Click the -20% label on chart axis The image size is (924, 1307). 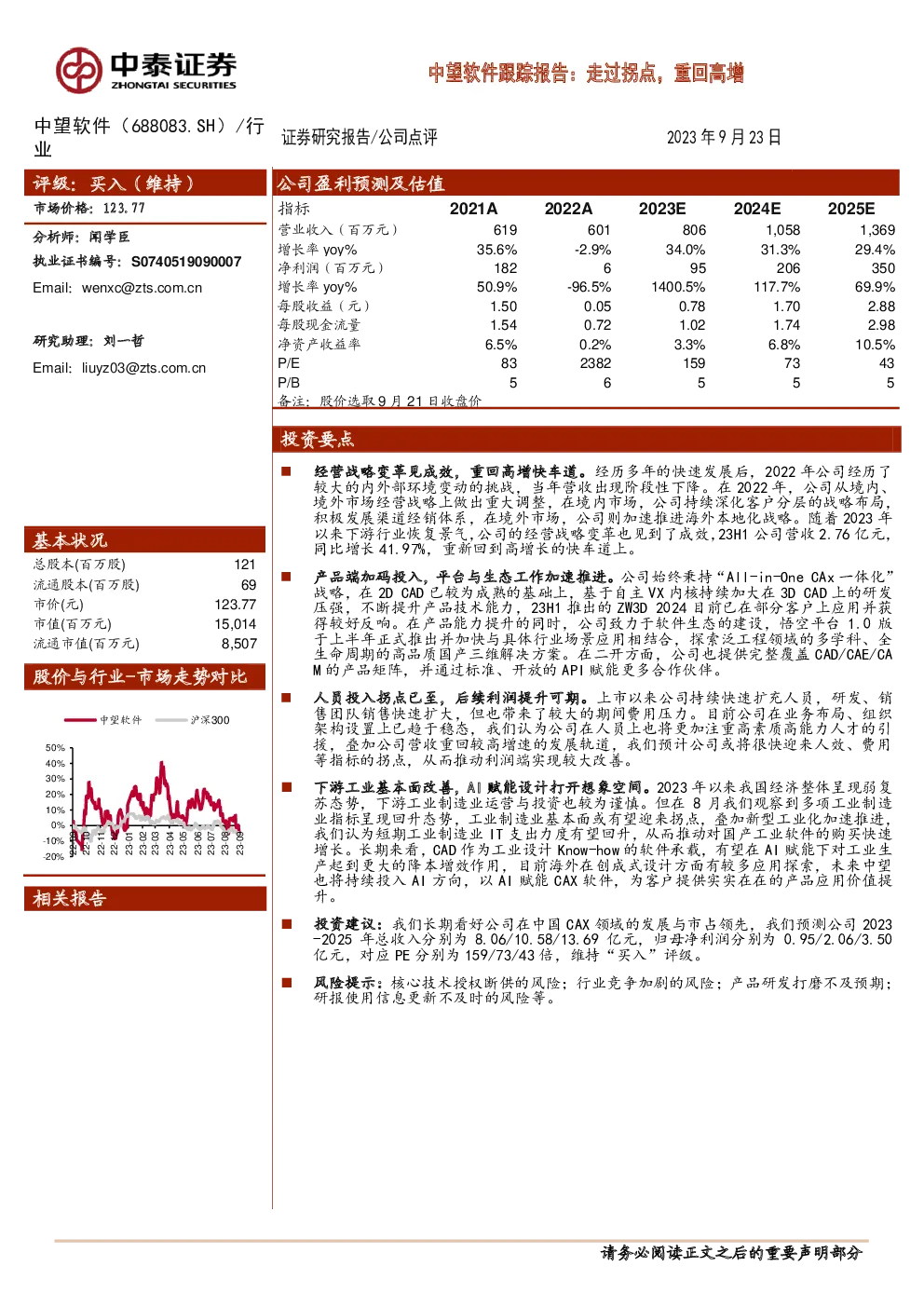(x=53, y=857)
